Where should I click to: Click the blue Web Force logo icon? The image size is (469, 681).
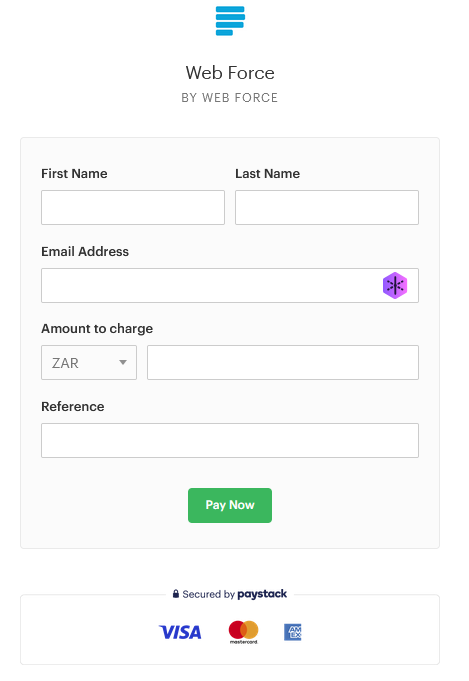230,21
